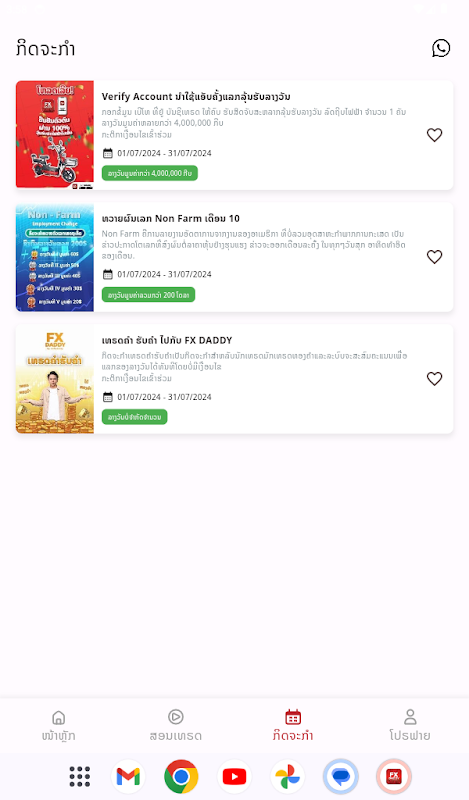Viewport: 469px width, 800px height.
Task: Select the calendar activities tab
Action: (x=293, y=726)
